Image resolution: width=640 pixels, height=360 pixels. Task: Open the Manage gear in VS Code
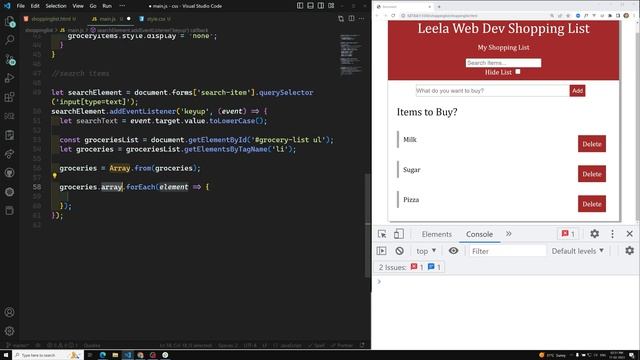[x=9, y=331]
